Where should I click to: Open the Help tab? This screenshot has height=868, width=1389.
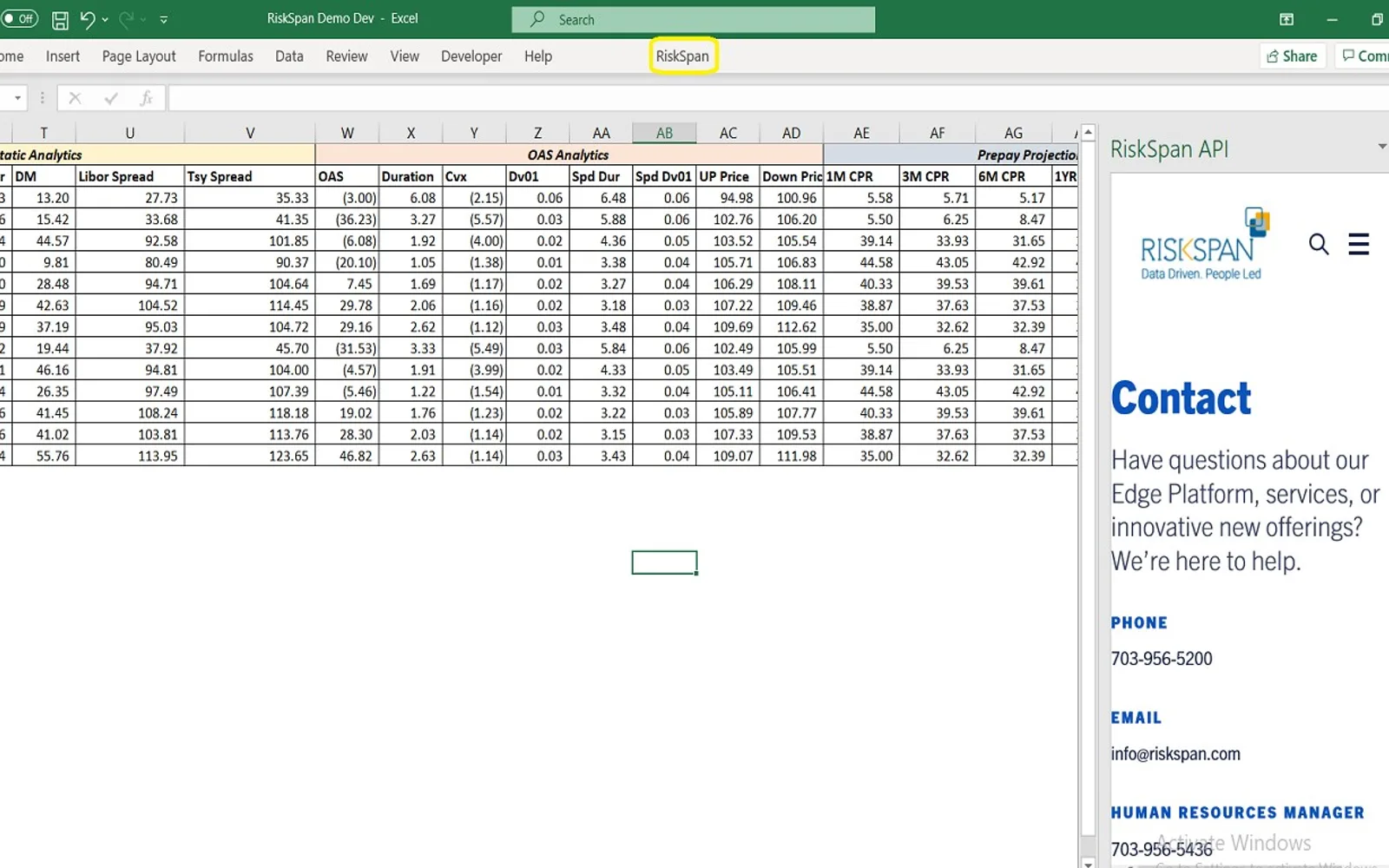coord(538,56)
